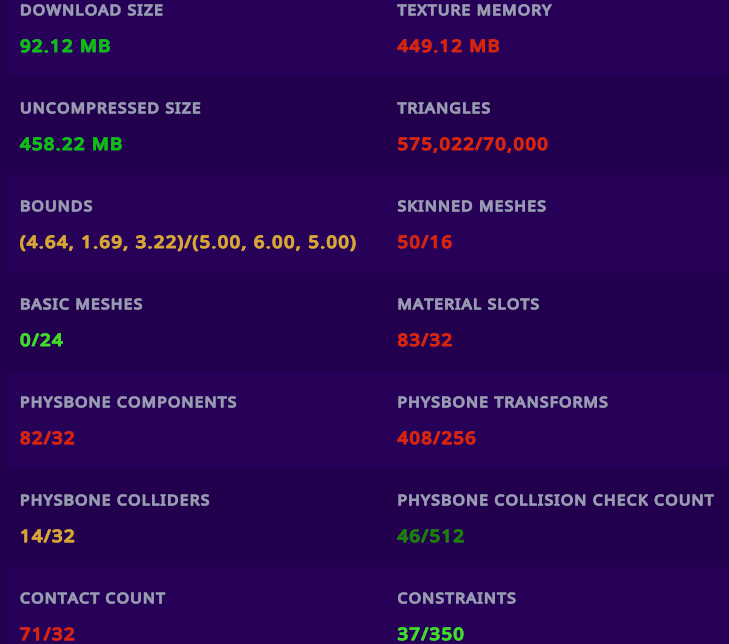Click the Texture Memory heading
The height and width of the screenshot is (644, 729).
(x=474, y=10)
